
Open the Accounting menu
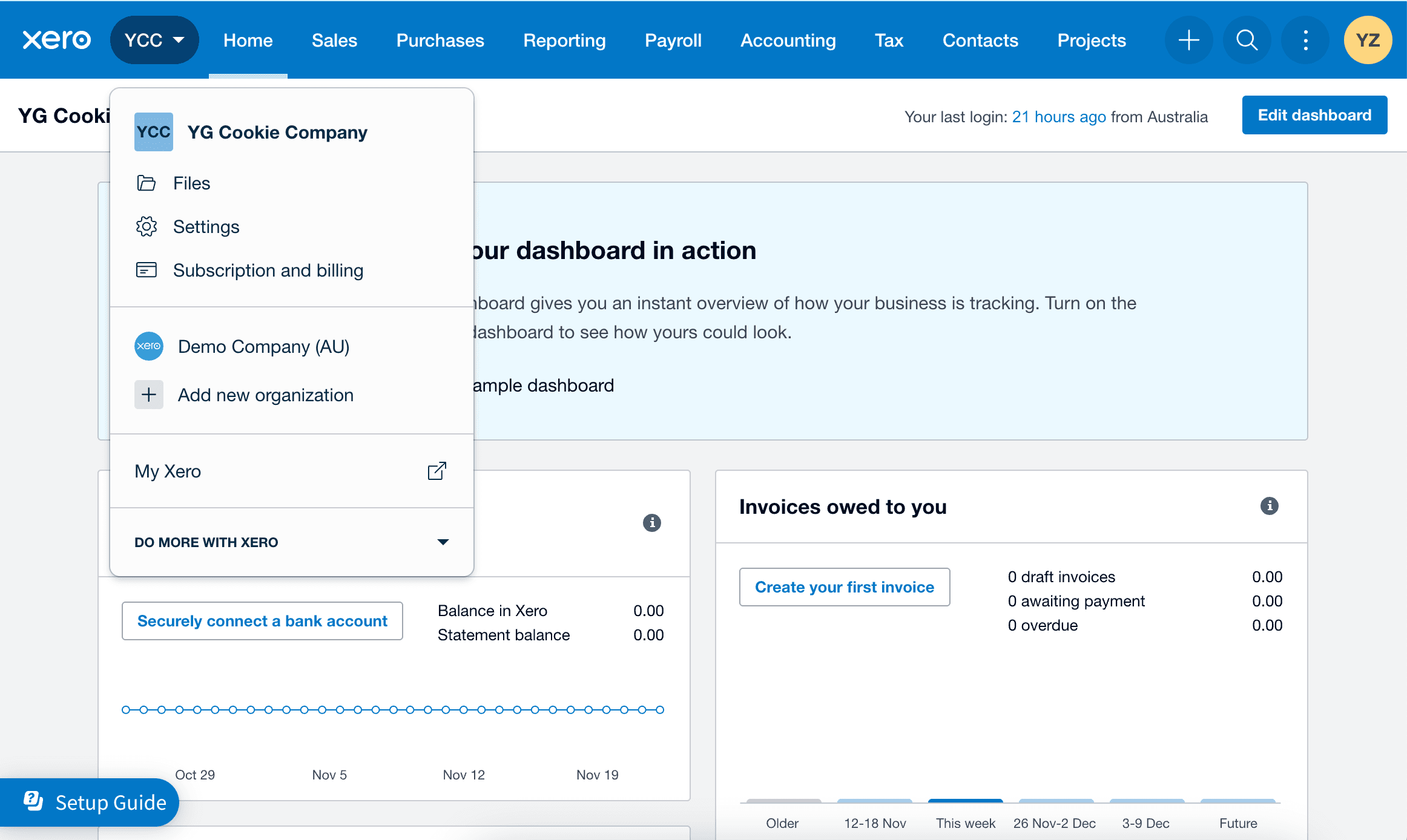pyautogui.click(x=788, y=40)
